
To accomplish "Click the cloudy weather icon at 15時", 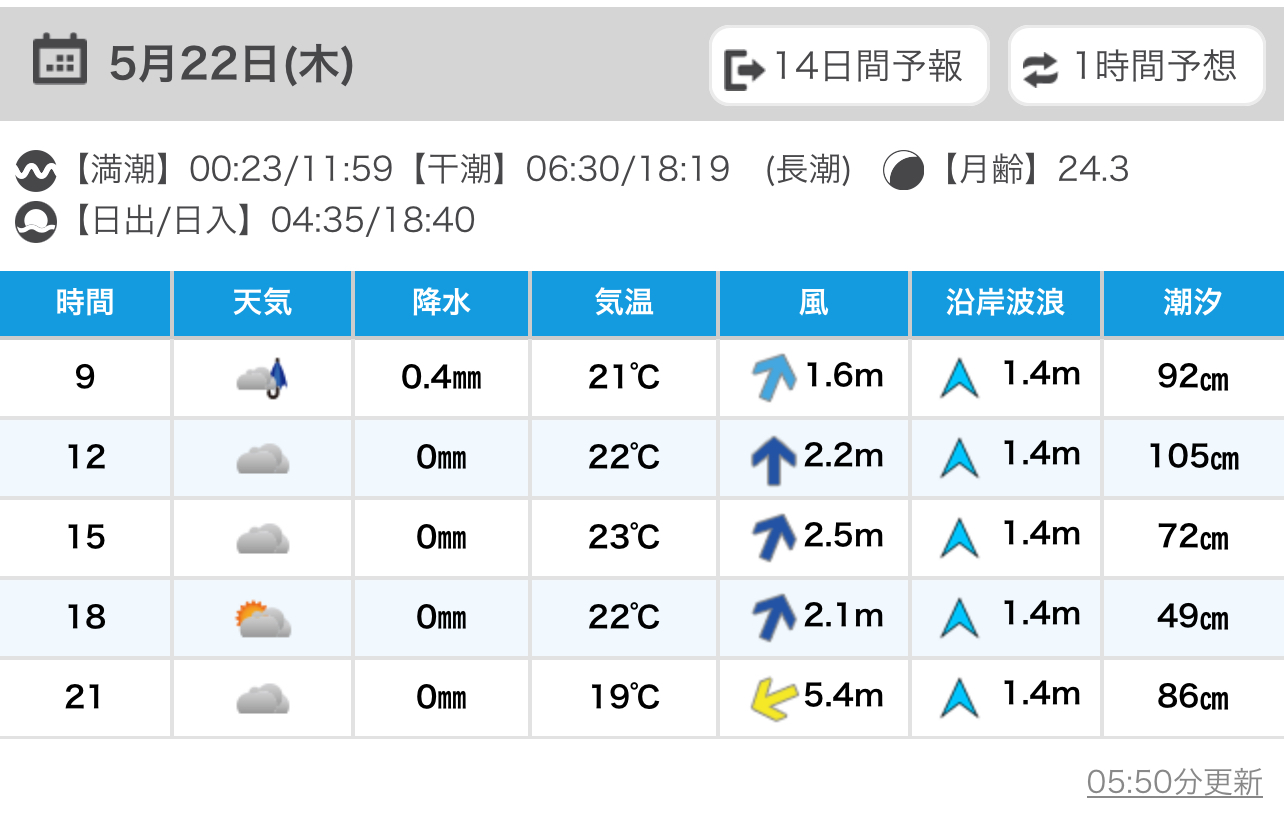I will (263, 539).
